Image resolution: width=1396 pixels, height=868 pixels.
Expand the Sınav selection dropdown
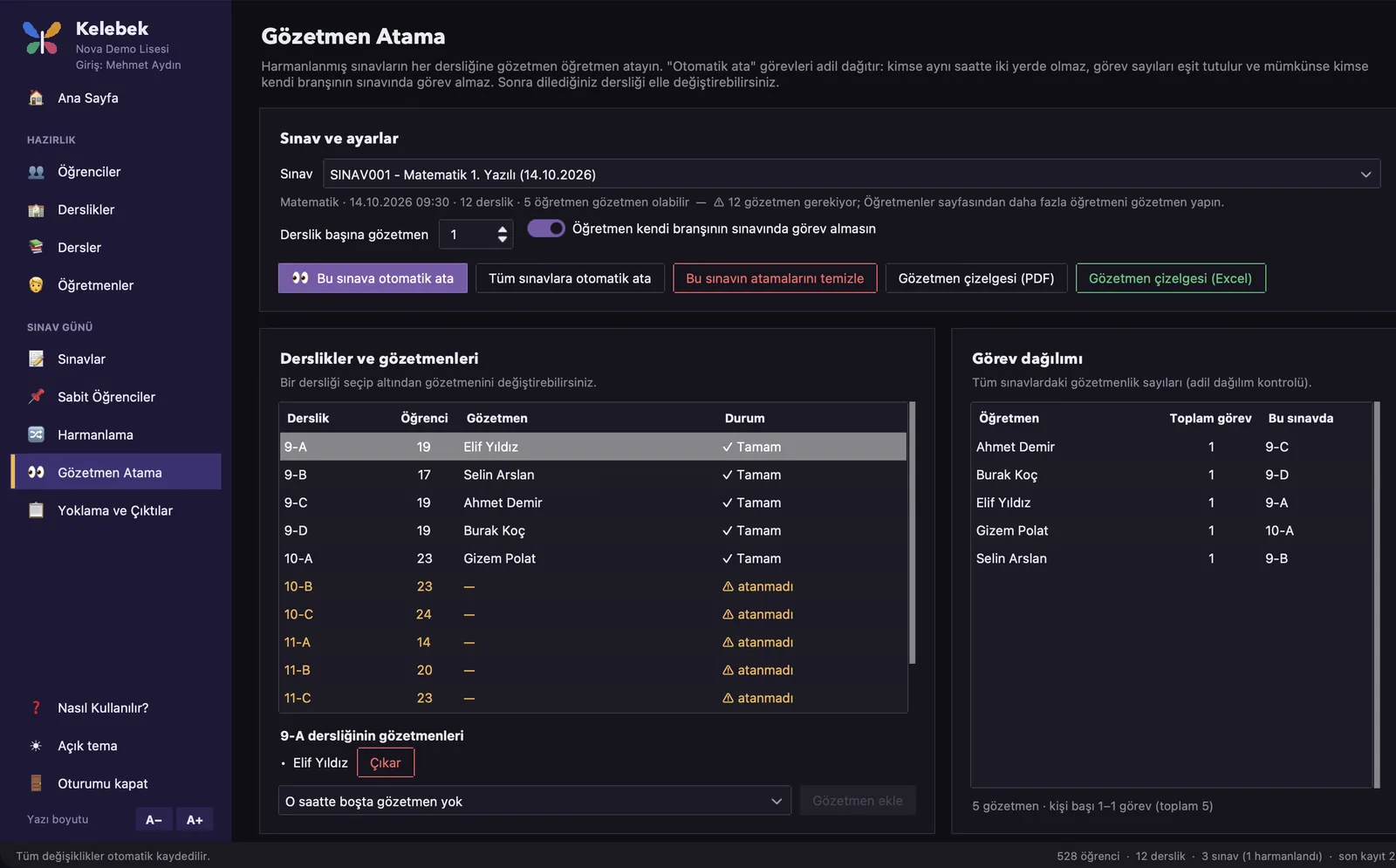point(851,174)
